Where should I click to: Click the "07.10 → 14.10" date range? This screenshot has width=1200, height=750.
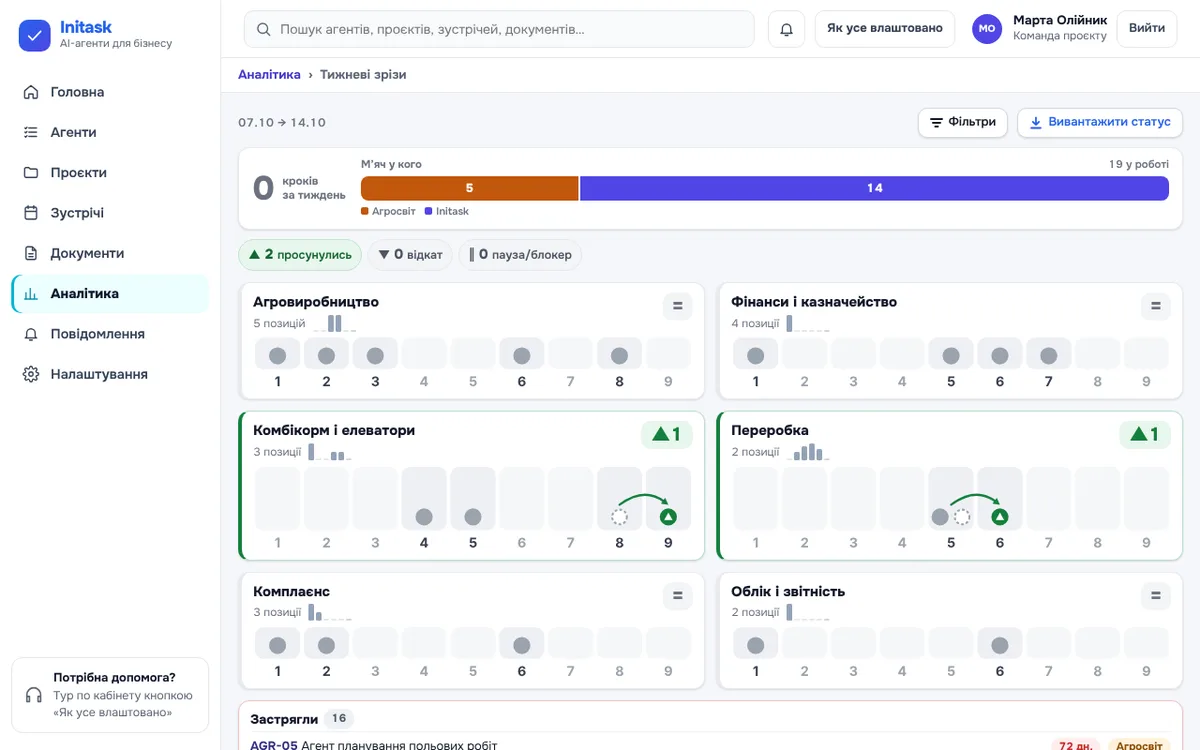[x=282, y=123]
